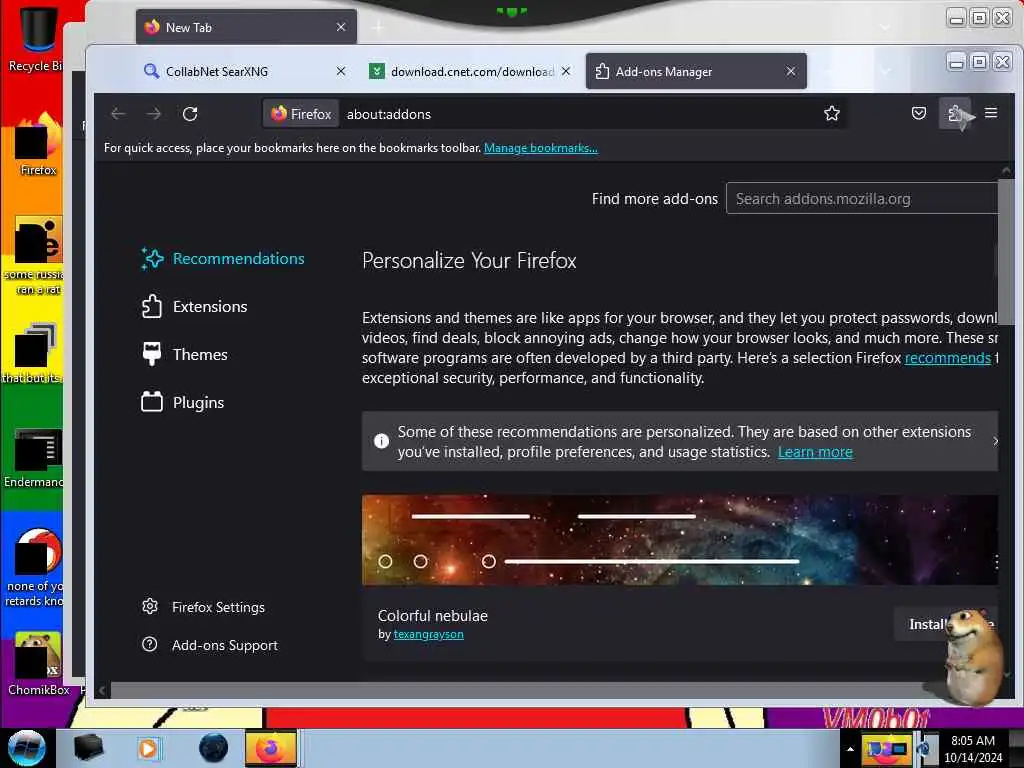Open Add-ons Support link in sidebar
The height and width of the screenshot is (768, 1024).
pos(210,645)
